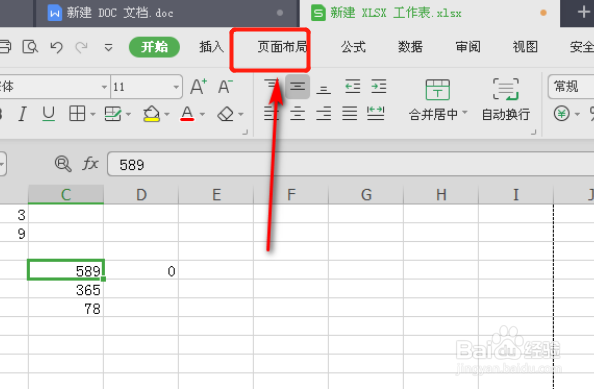The height and width of the screenshot is (389, 594).
Task: Expand the clear options arrow next to eraser
Action: (x=241, y=114)
